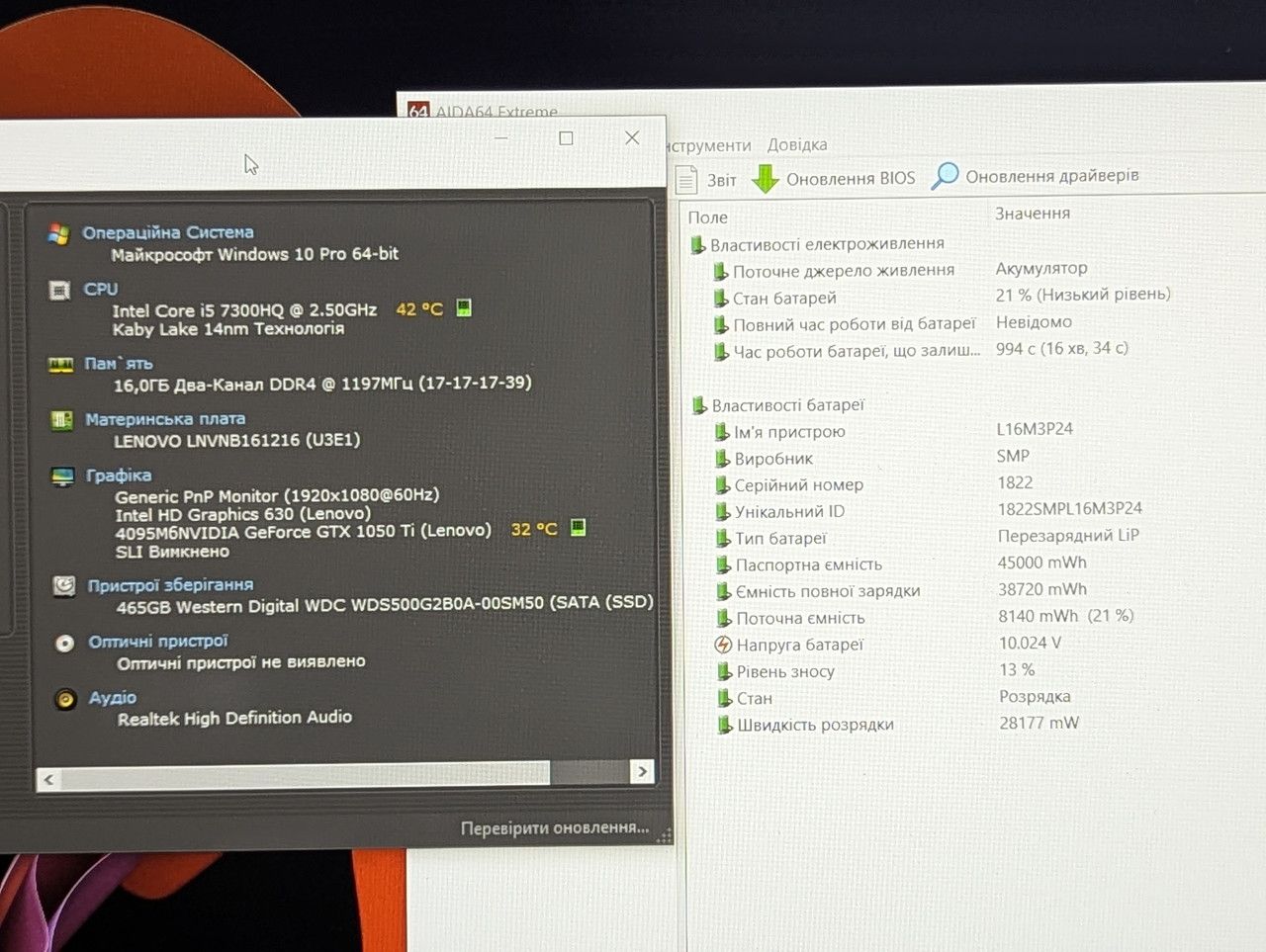Click the Значення column header in AIDA64
The image size is (1266, 952).
point(1033,214)
